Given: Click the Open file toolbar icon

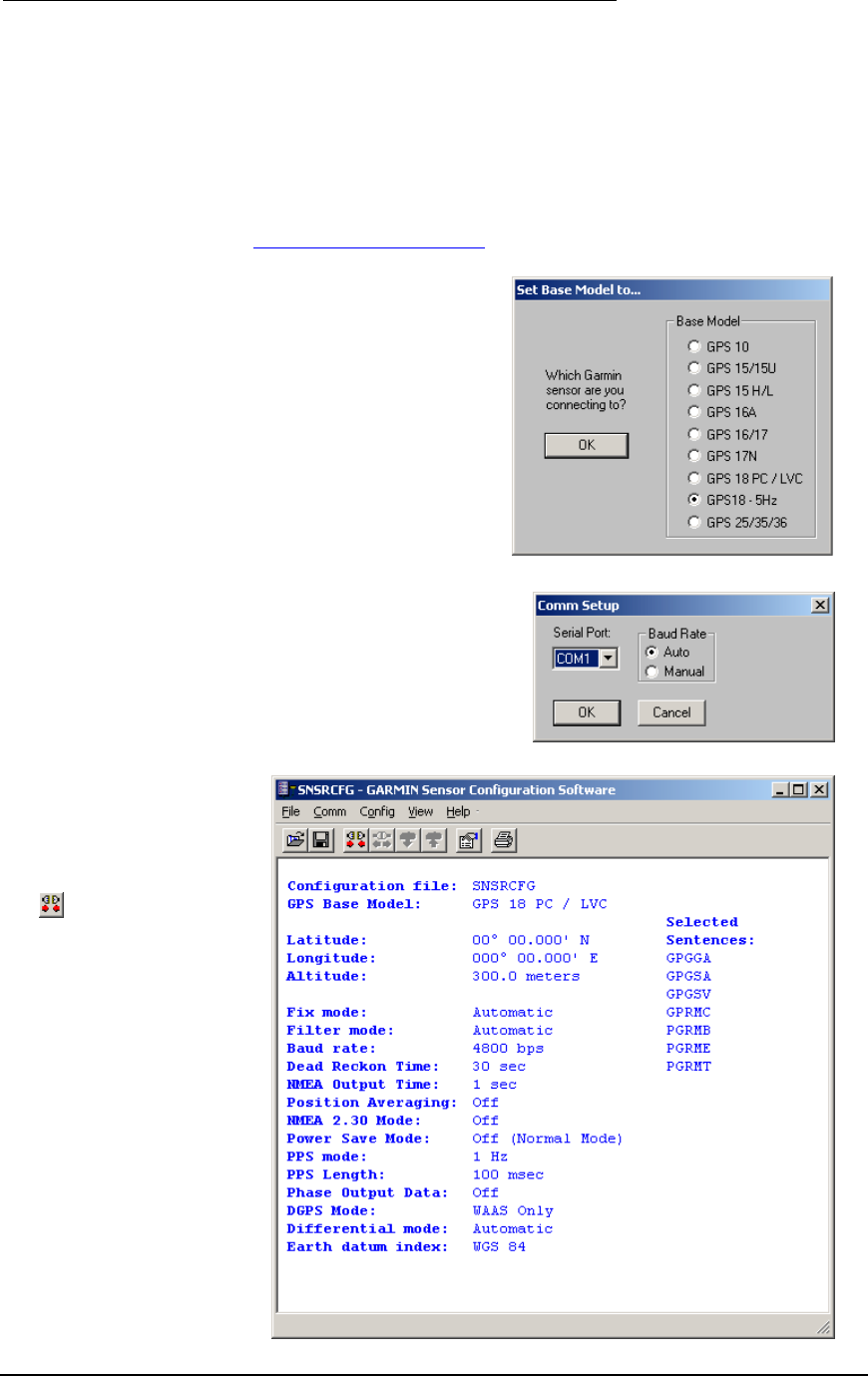Looking at the screenshot, I should click(x=295, y=840).
